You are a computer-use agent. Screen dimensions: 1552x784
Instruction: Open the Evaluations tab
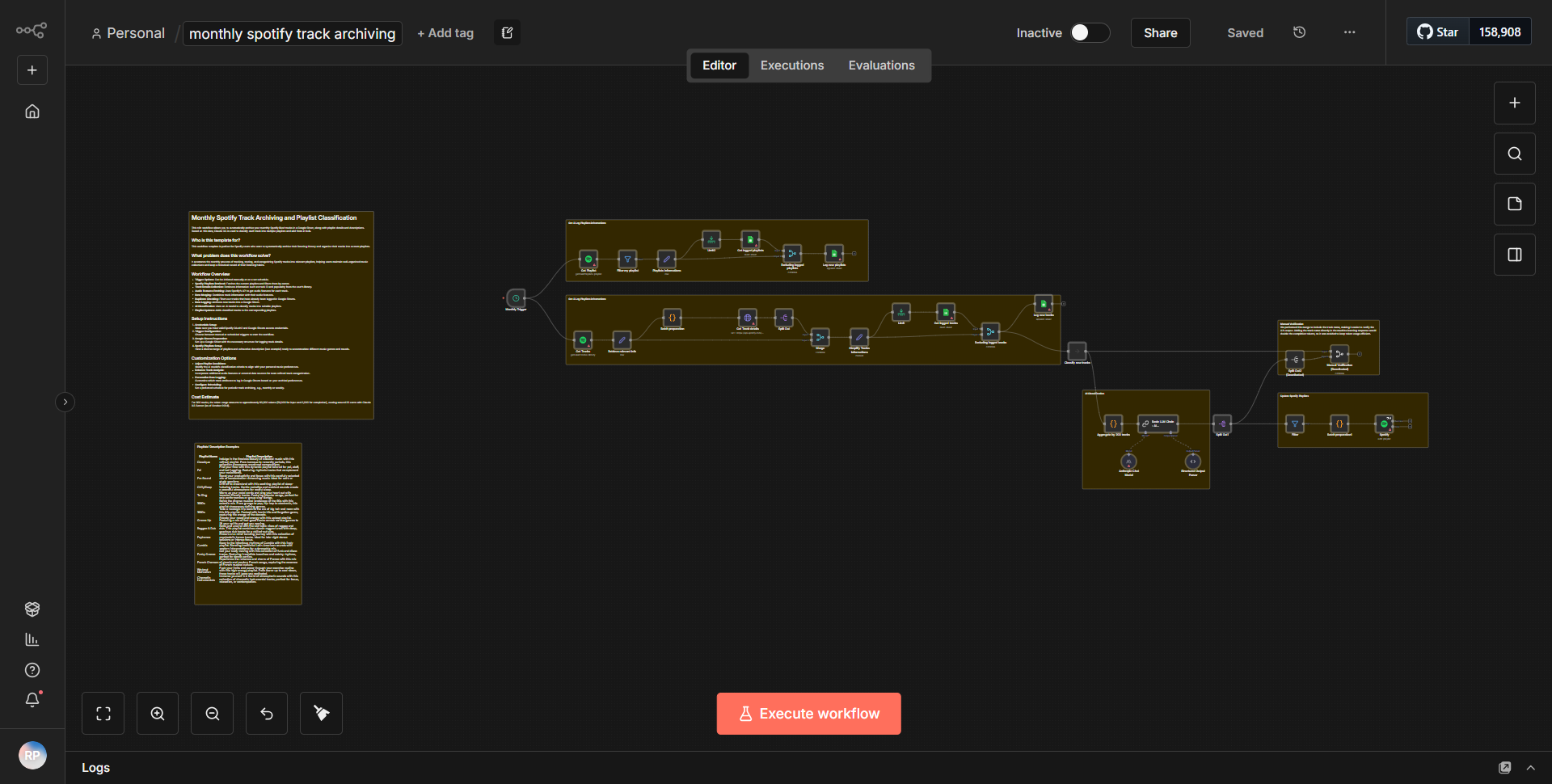coord(881,65)
